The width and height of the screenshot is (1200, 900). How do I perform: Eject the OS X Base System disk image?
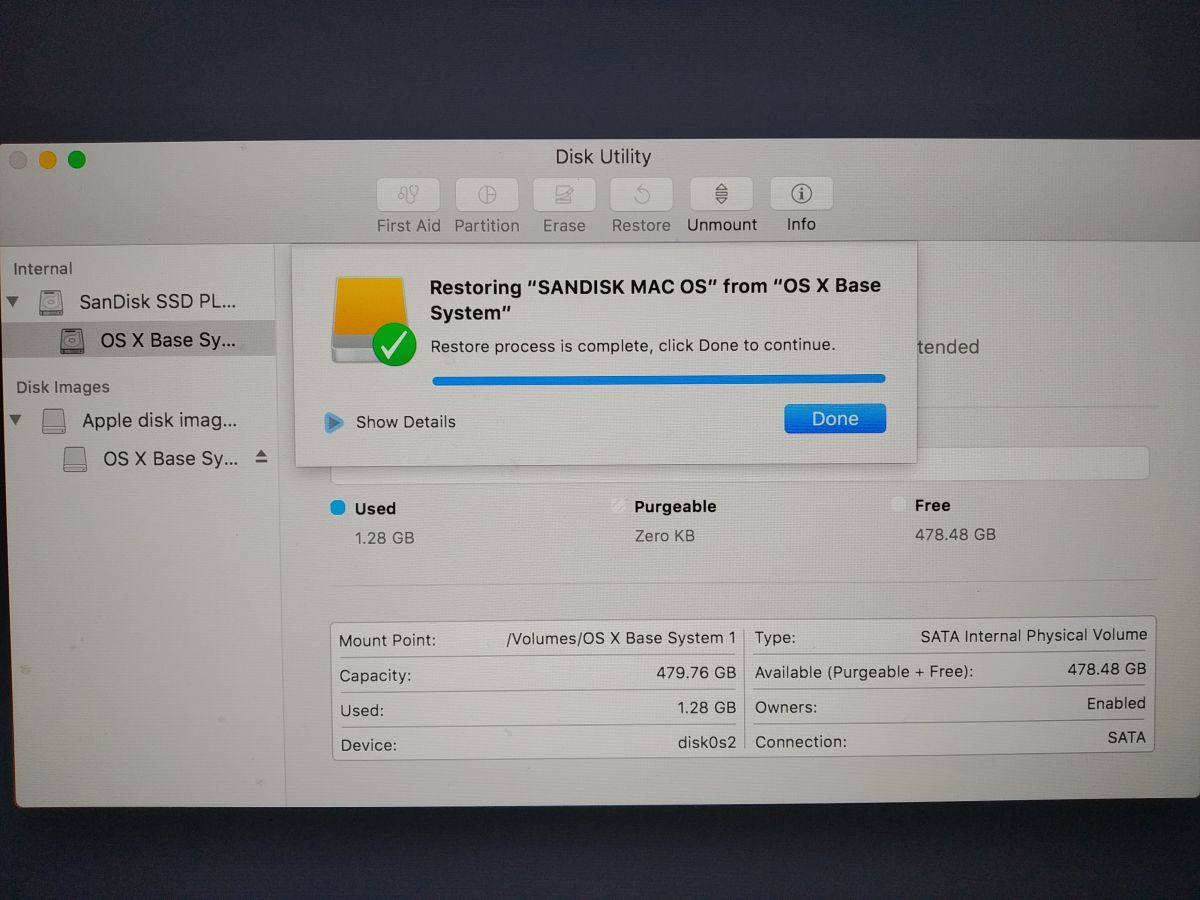pyautogui.click(x=261, y=456)
